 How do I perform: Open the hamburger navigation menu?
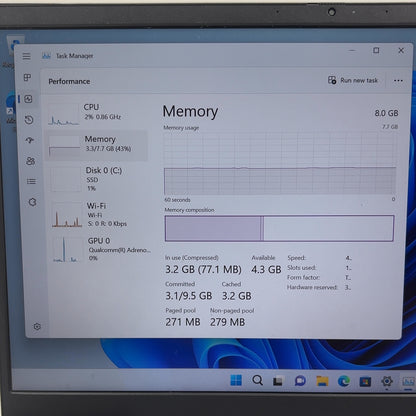pos(27,56)
